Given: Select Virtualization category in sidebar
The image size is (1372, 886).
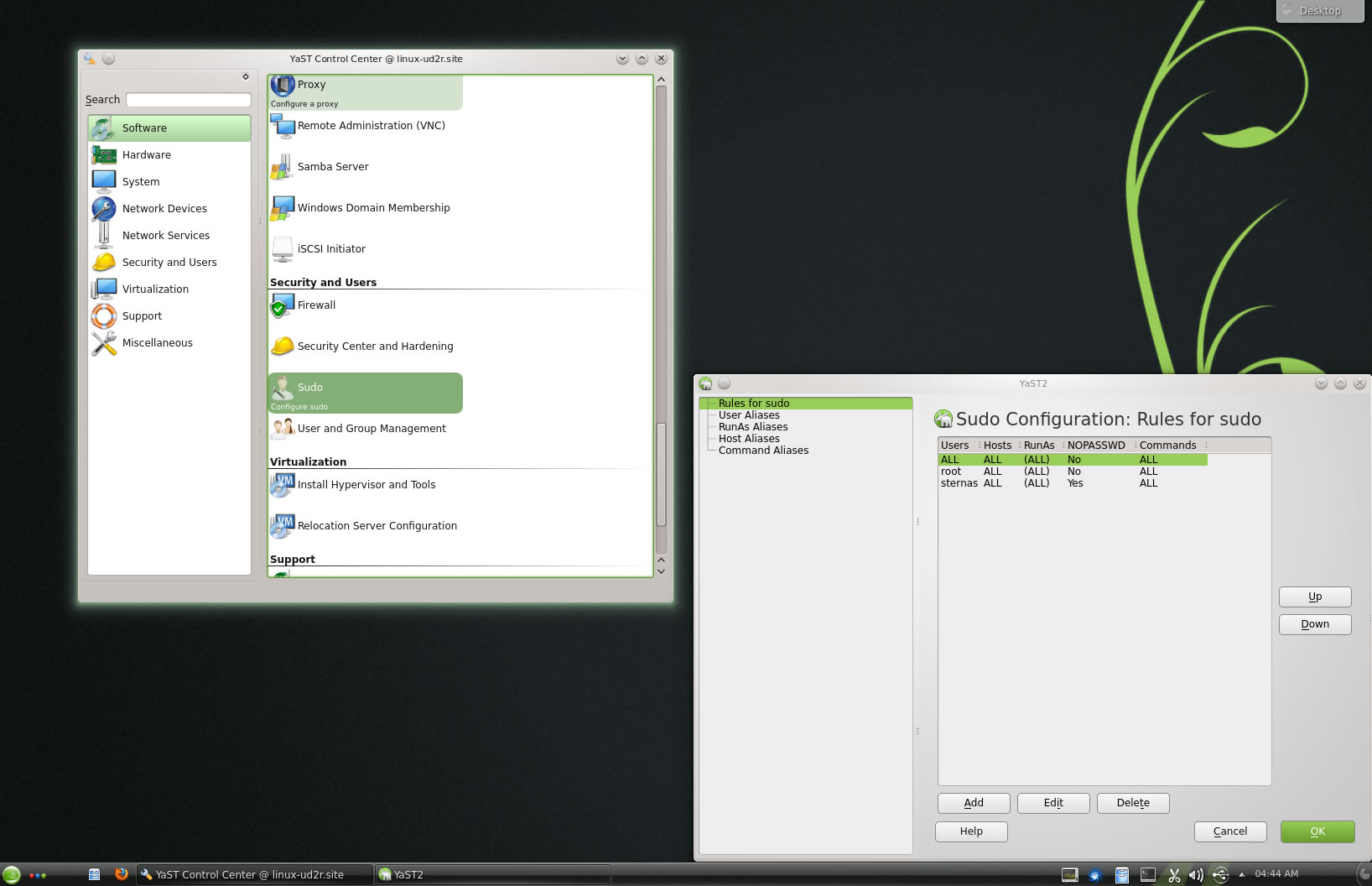Looking at the screenshot, I should tap(169, 289).
